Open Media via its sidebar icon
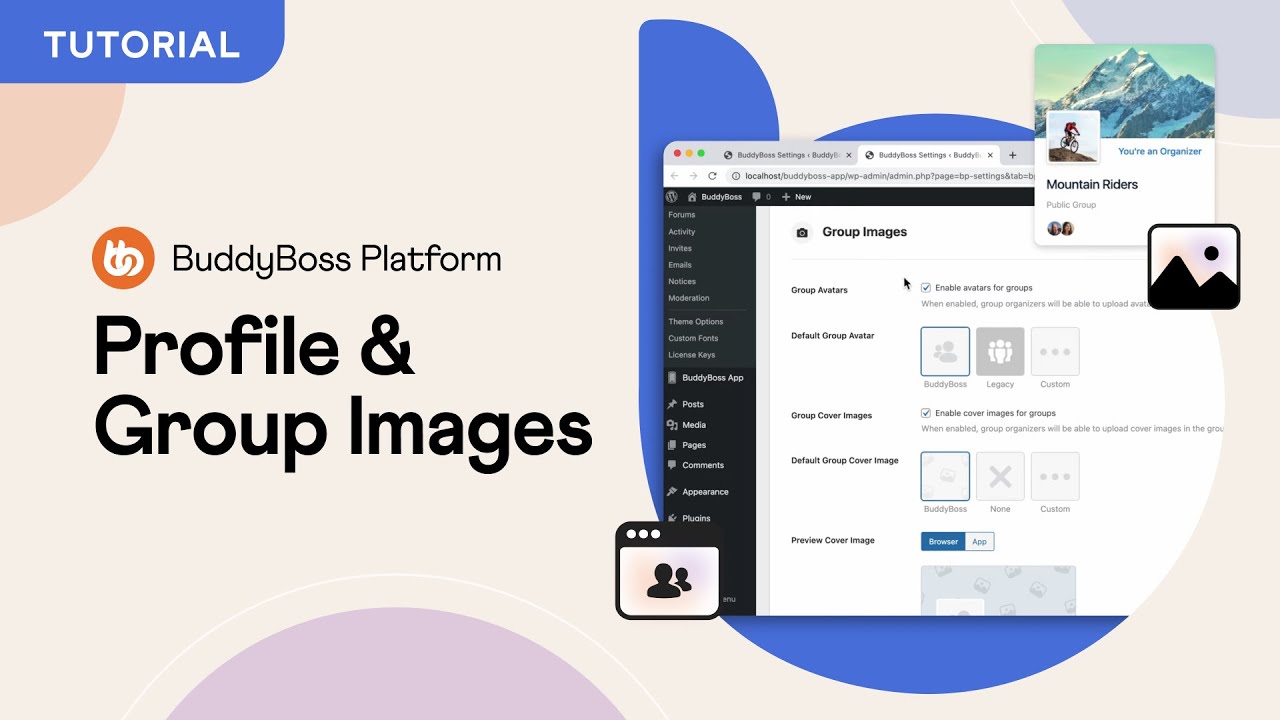 click(672, 425)
